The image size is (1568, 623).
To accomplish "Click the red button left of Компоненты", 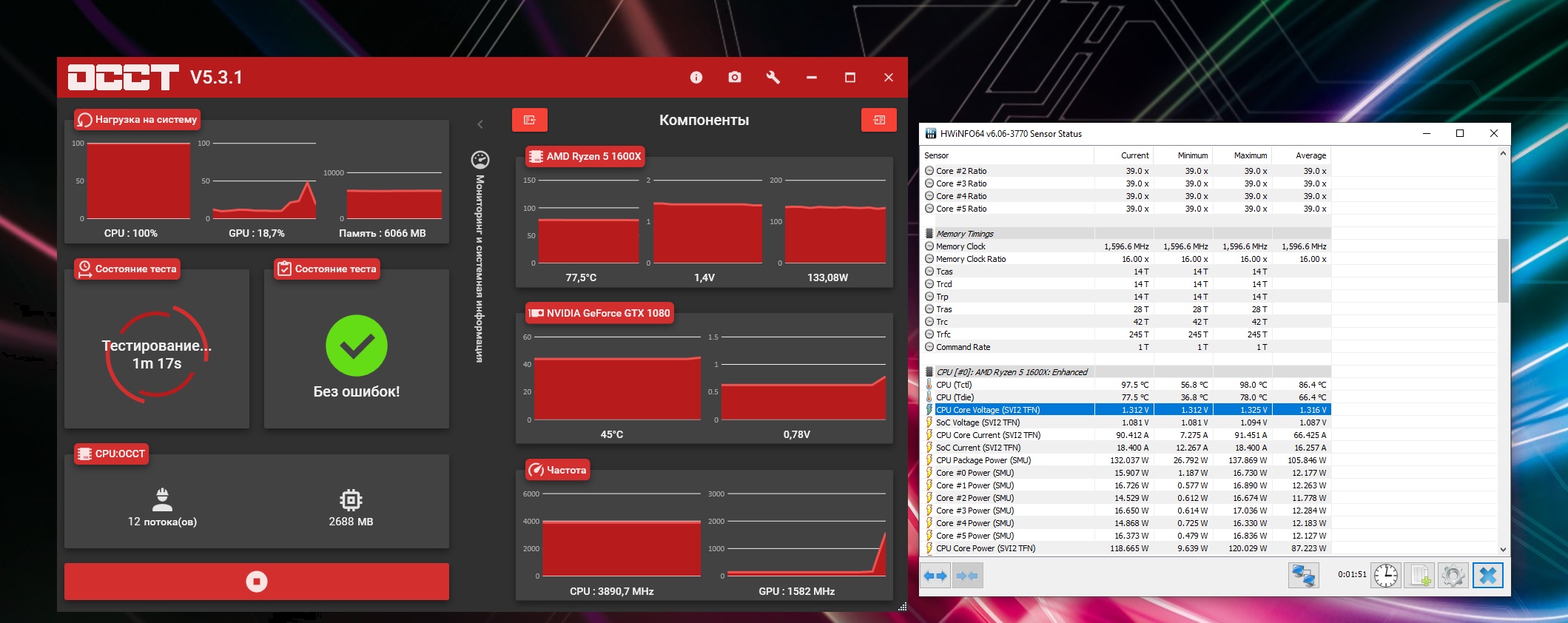I will click(530, 120).
